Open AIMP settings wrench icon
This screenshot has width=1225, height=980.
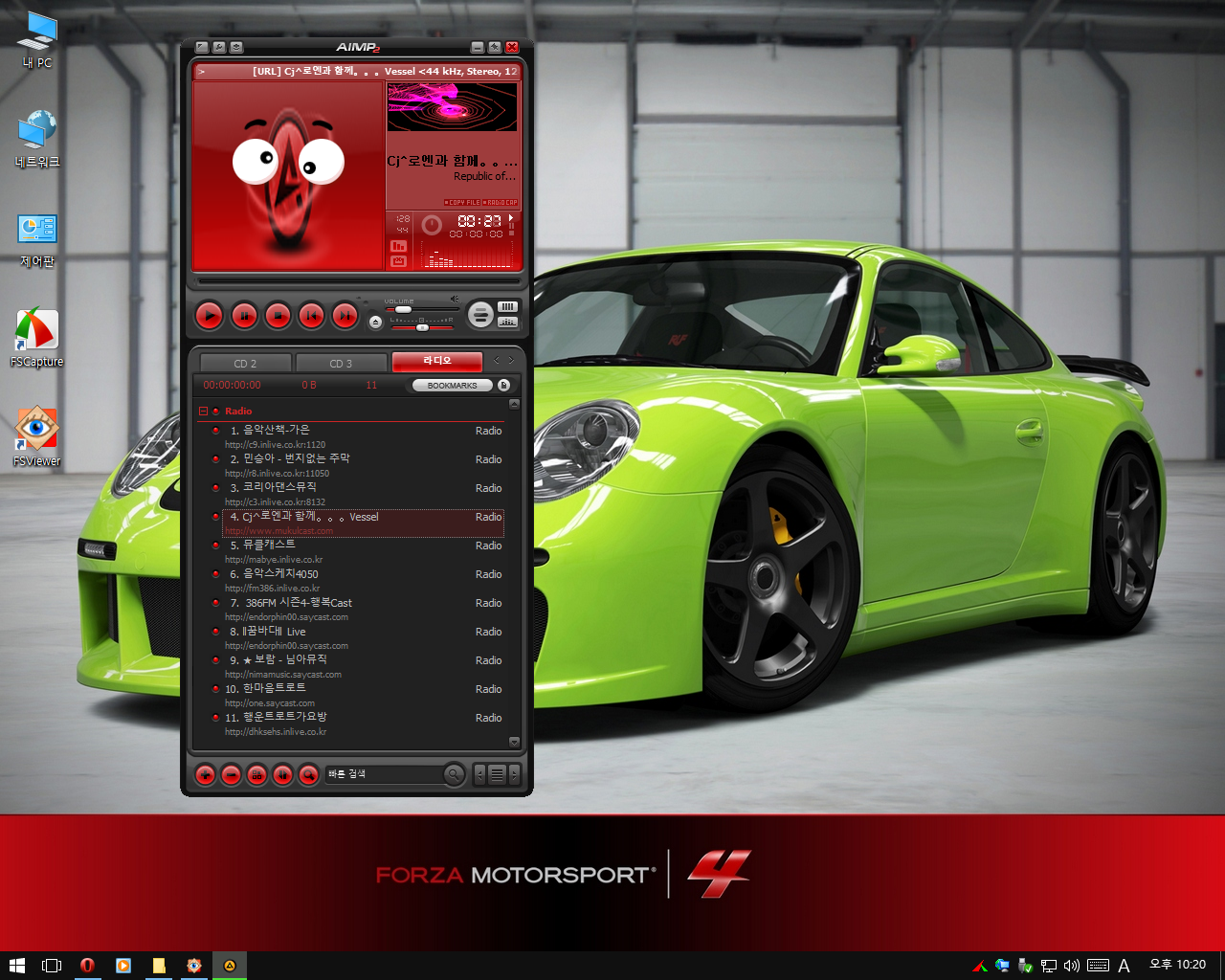coord(219,47)
